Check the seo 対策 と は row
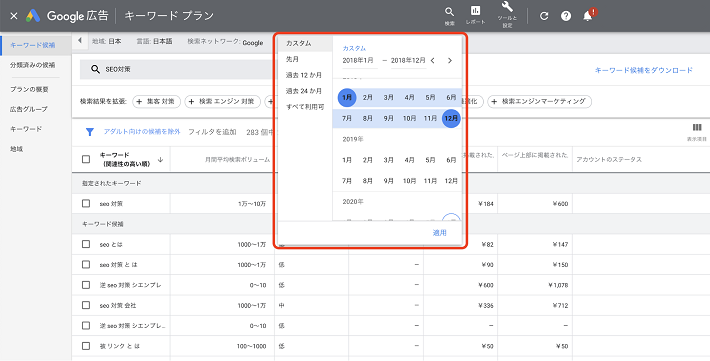710x361 pixels. coord(86,265)
